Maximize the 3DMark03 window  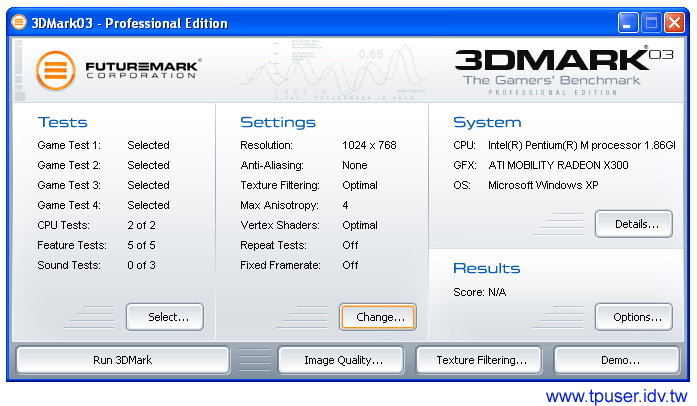[651, 22]
